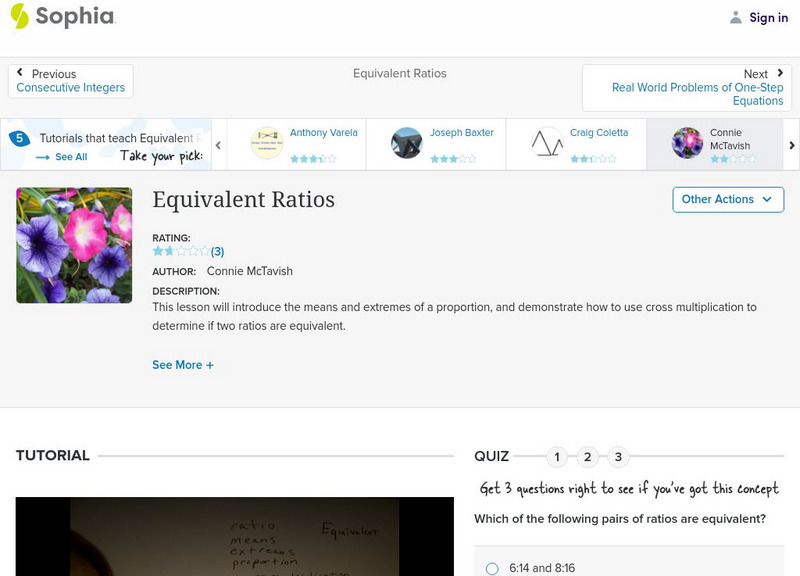
Task: Expand the Other Actions dropdown
Action: pyautogui.click(x=728, y=199)
